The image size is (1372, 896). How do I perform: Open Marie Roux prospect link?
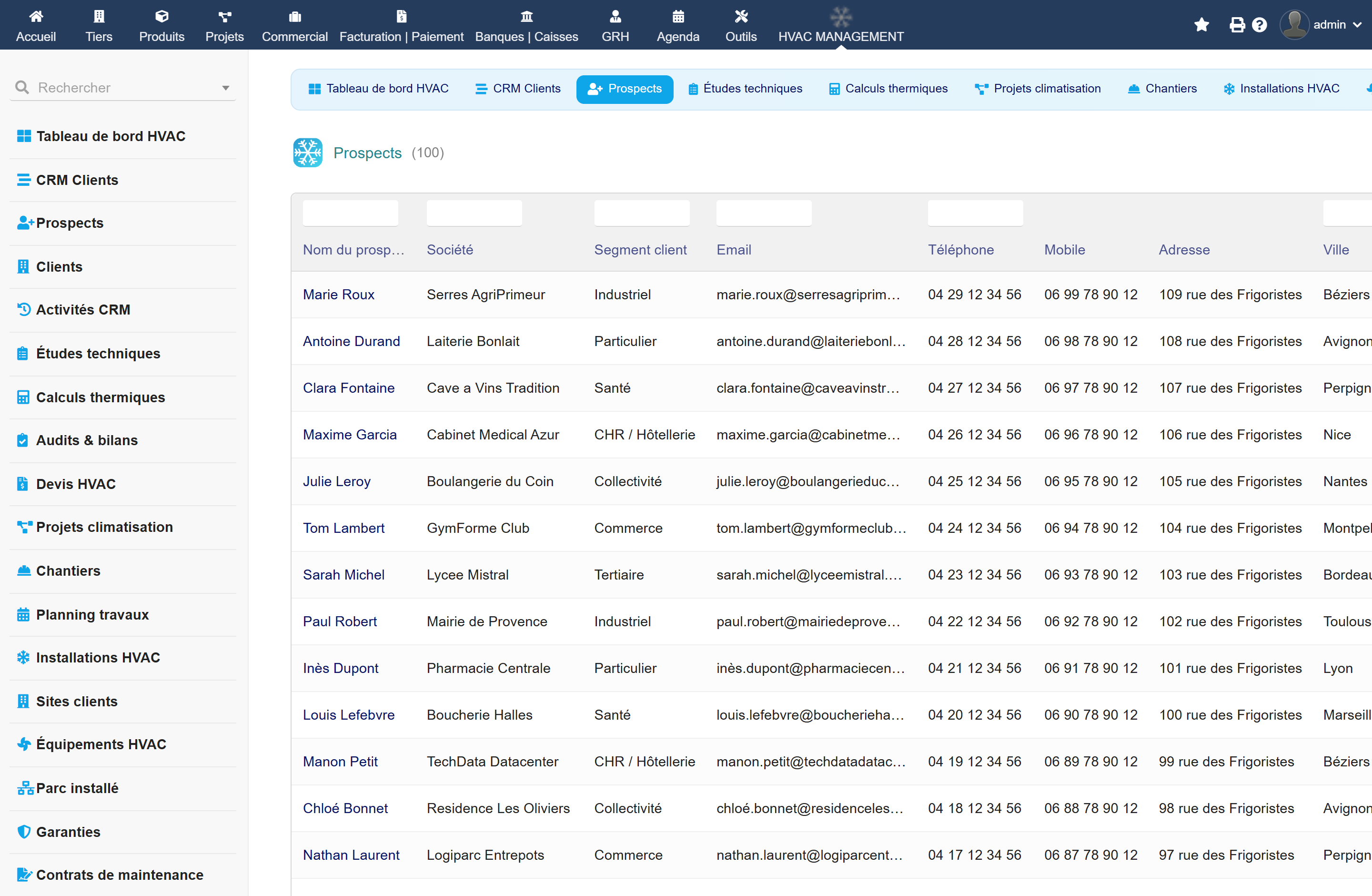coord(338,295)
